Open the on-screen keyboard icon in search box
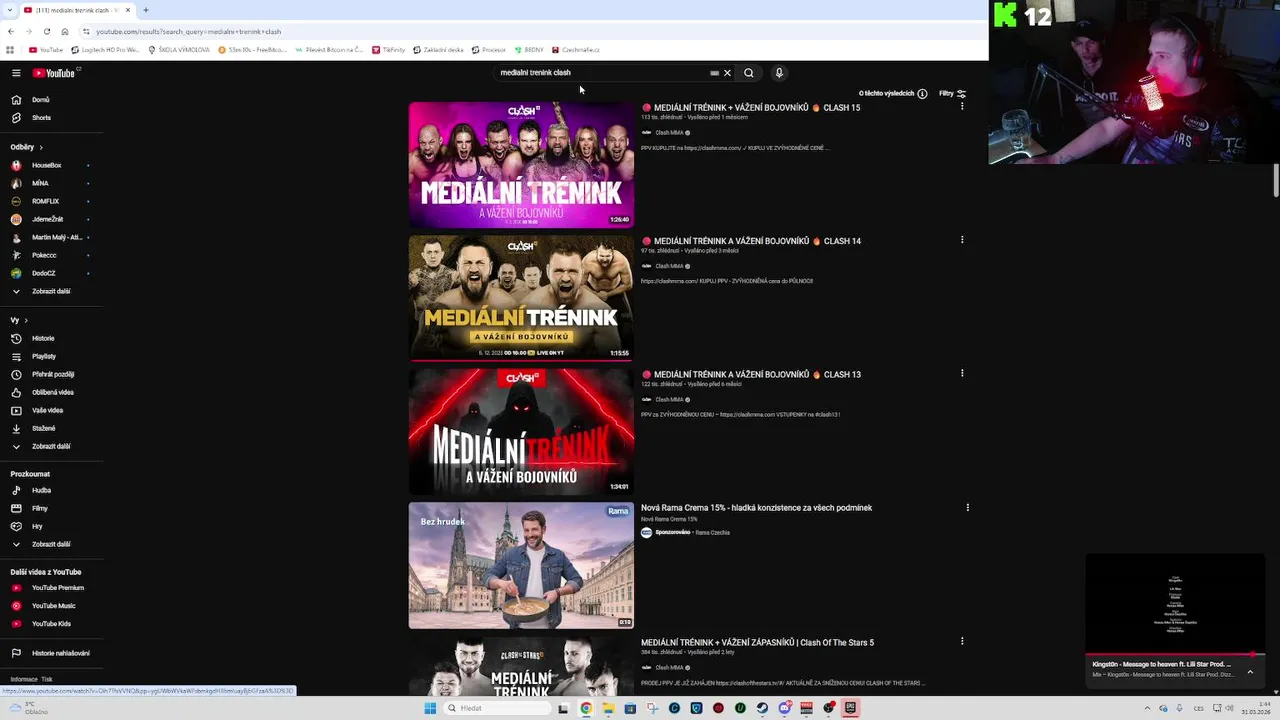1280x720 pixels. click(714, 73)
